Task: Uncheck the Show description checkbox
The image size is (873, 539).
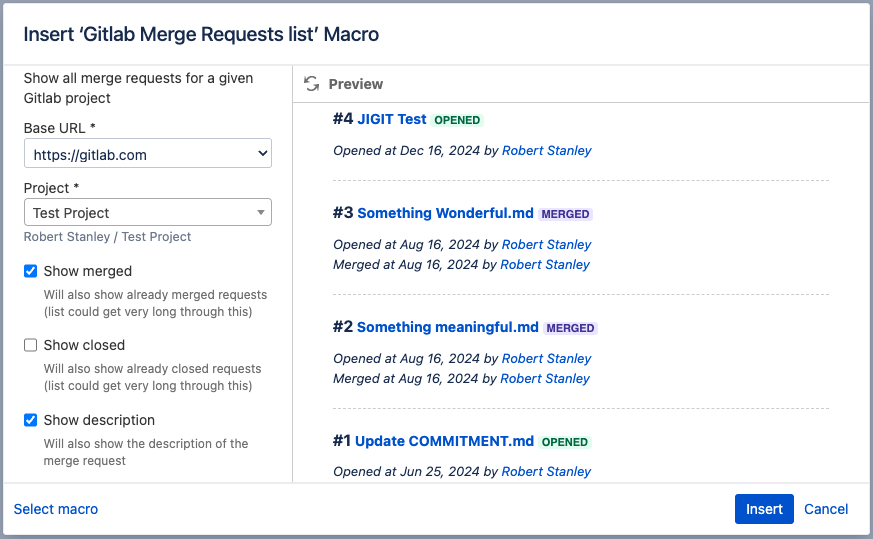Action: (x=31, y=420)
